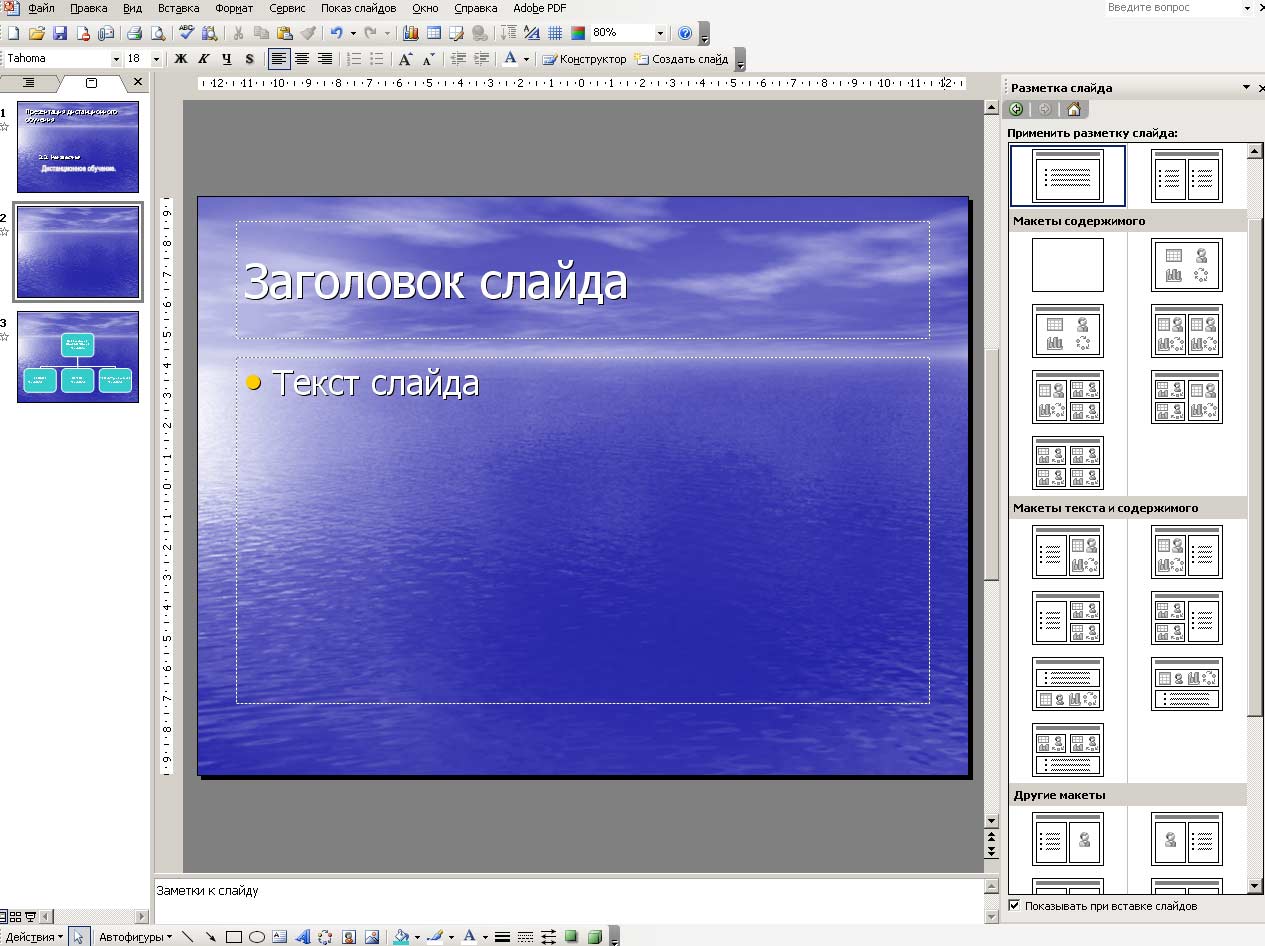
Task: Start slide show from view buttons
Action: point(30,916)
